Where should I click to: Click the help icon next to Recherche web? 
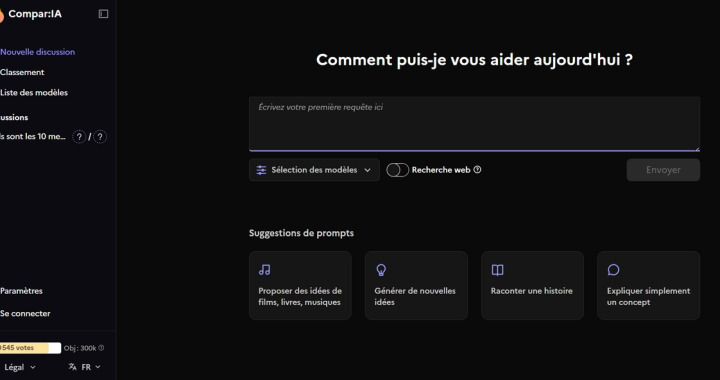(x=477, y=170)
